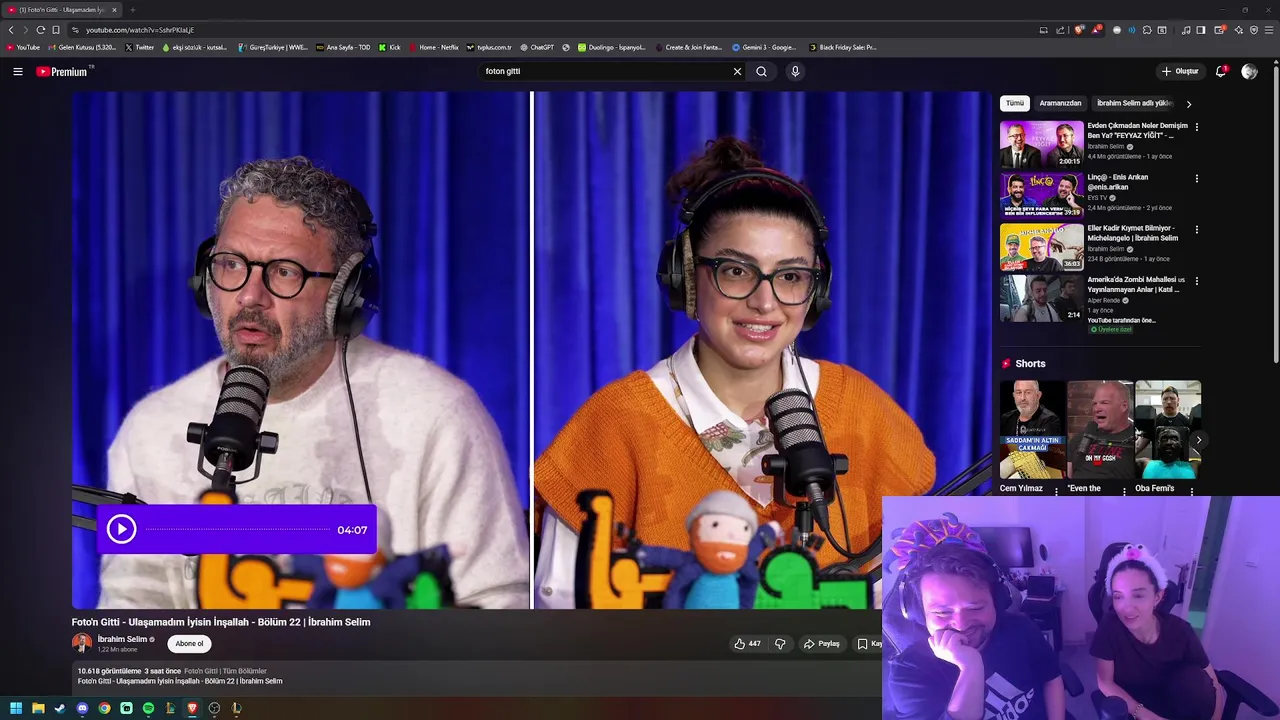The width and height of the screenshot is (1280, 720).
Task: Click the bookmark page icon
Action: [56, 30]
